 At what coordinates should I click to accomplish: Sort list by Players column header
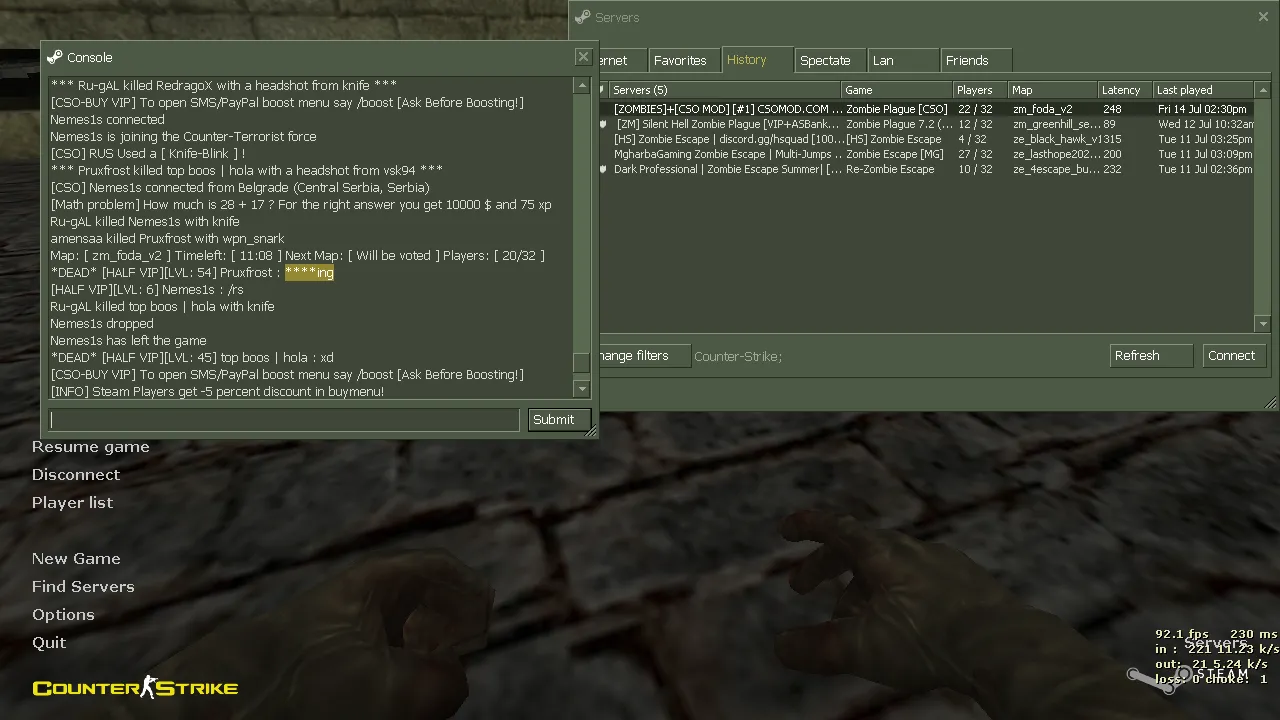980,90
